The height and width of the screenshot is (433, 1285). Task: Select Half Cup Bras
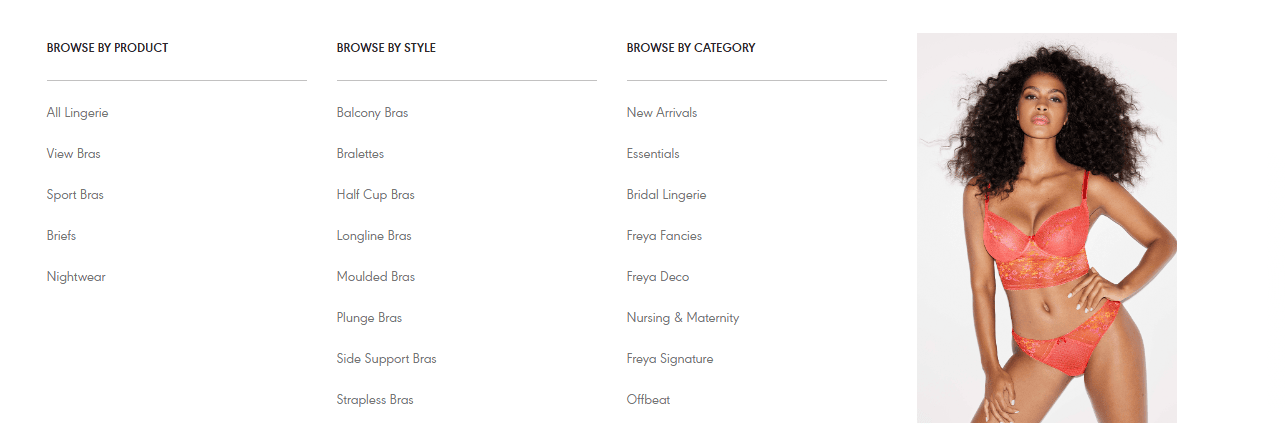pos(375,195)
